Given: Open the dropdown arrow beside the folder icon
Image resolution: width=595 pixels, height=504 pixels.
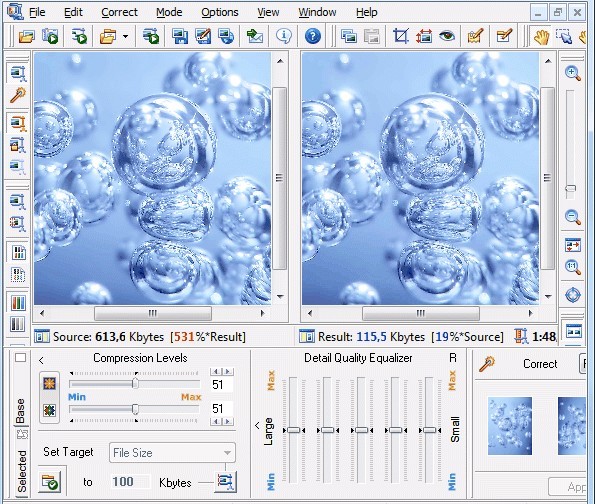Looking at the screenshot, I should click(x=125, y=37).
